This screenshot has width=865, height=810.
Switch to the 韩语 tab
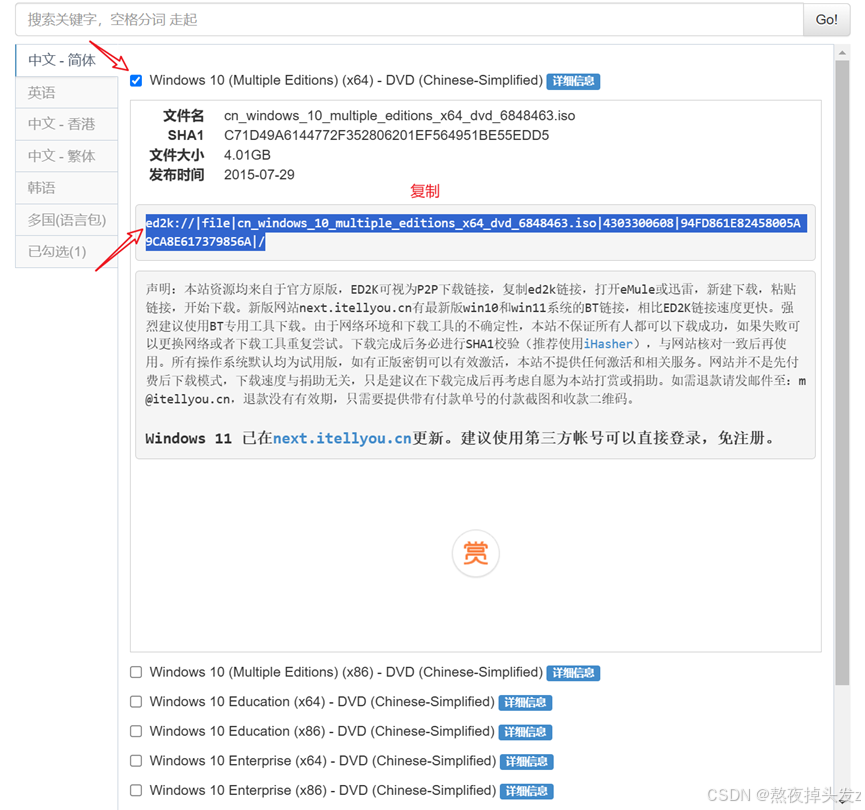[x=66, y=188]
